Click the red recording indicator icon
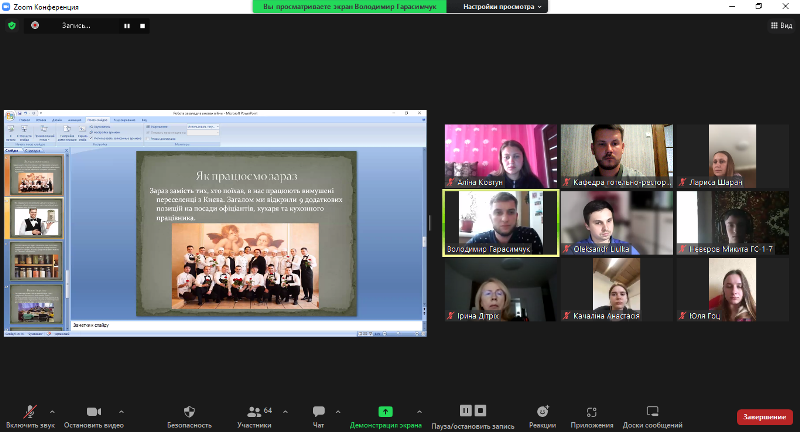 pos(35,25)
